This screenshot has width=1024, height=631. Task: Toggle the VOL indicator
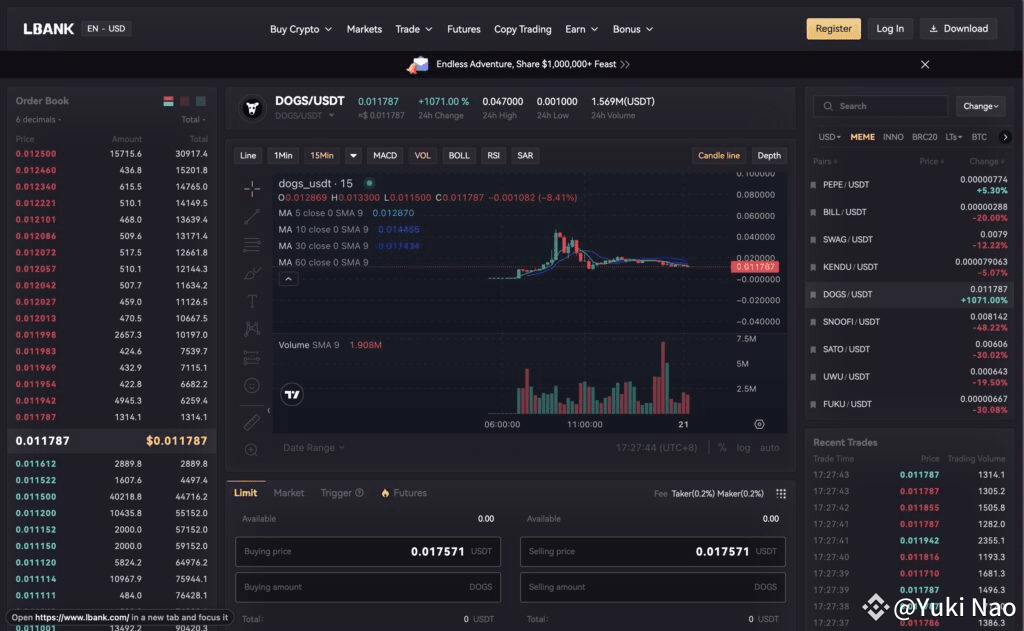point(423,155)
